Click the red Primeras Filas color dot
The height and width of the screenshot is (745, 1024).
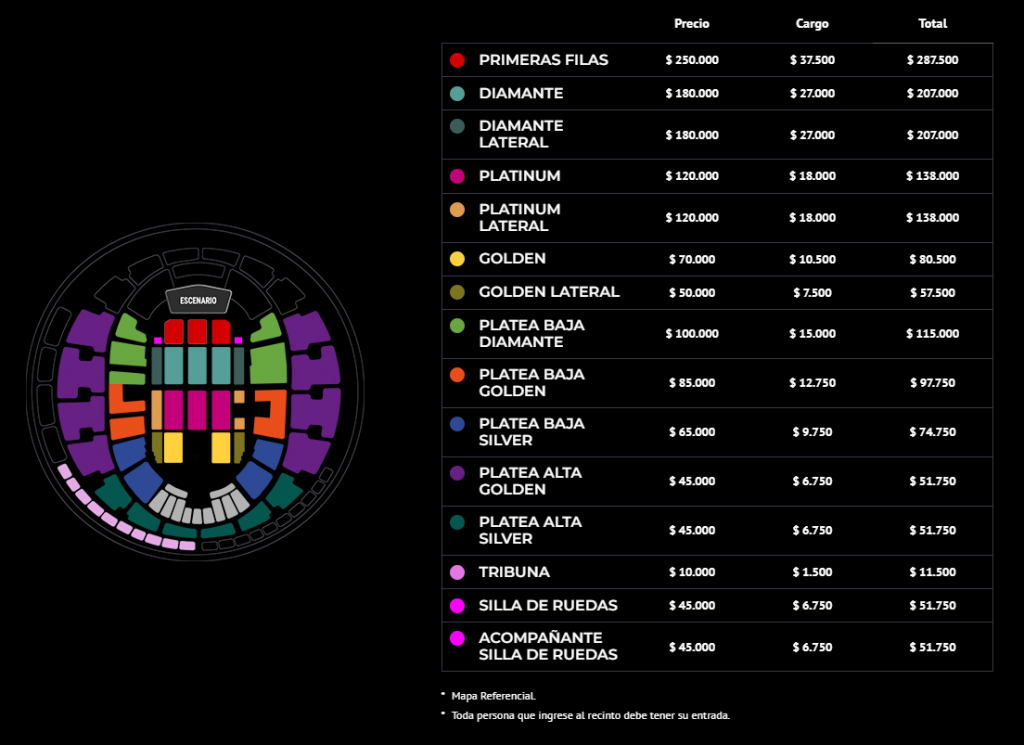point(458,60)
